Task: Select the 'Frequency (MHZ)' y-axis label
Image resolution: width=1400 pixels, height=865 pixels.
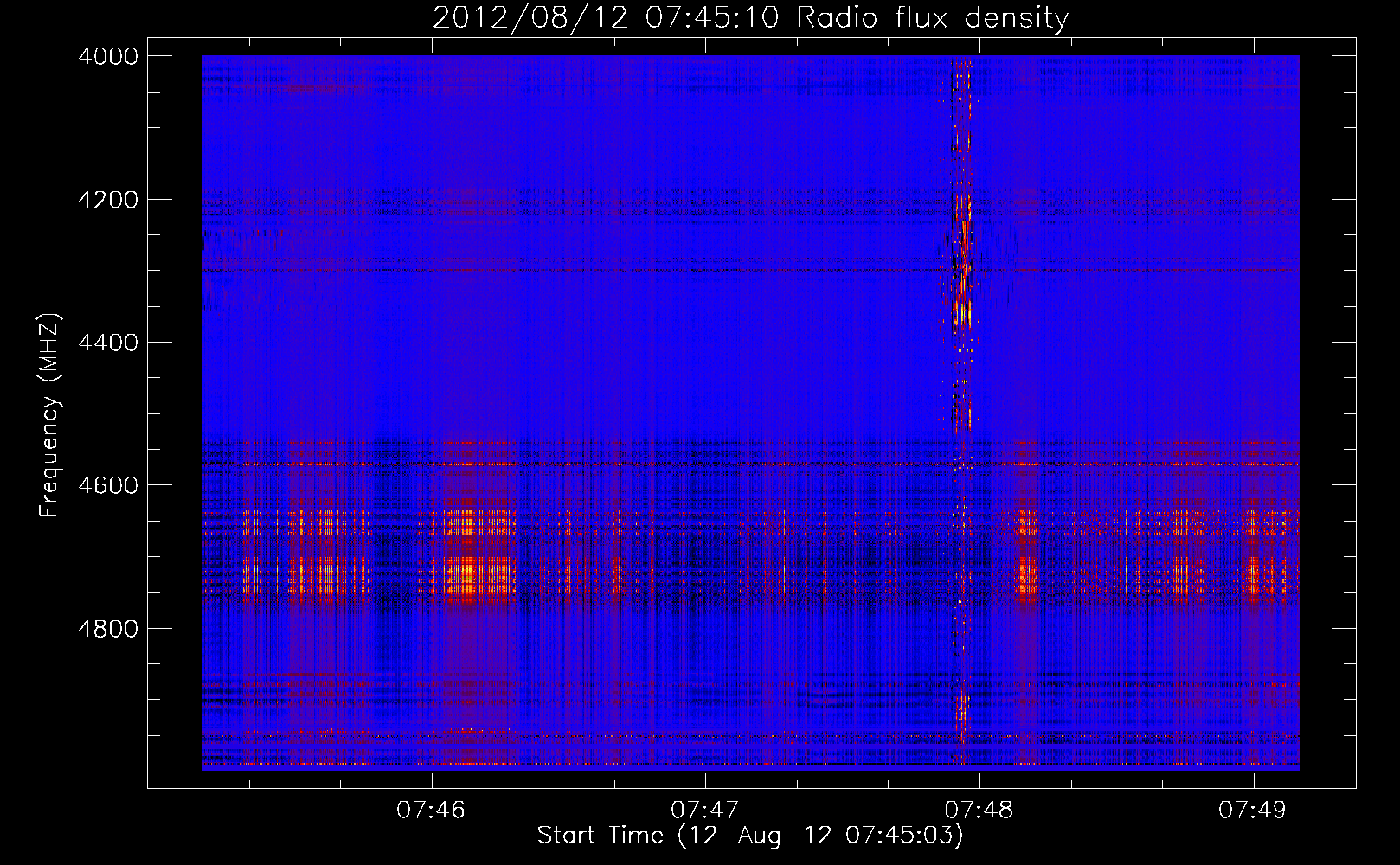Action: coord(49,415)
